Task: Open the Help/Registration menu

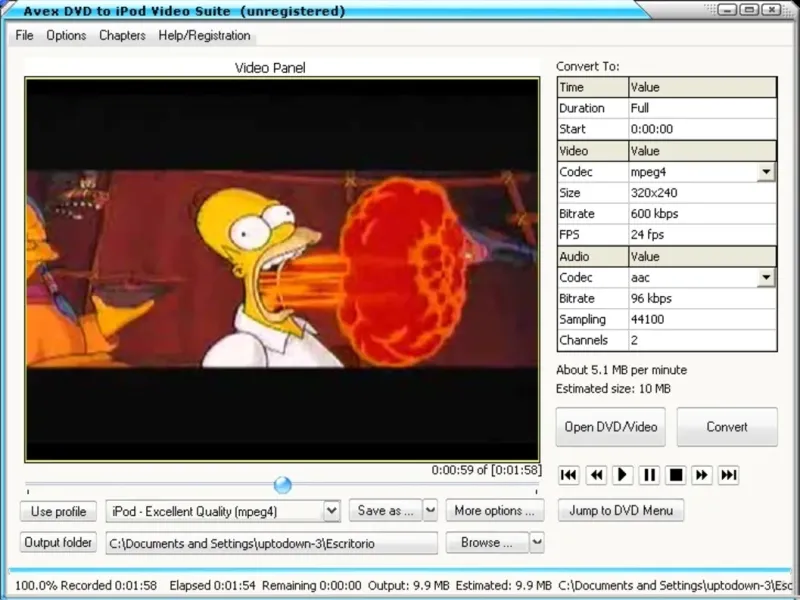Action: point(204,35)
